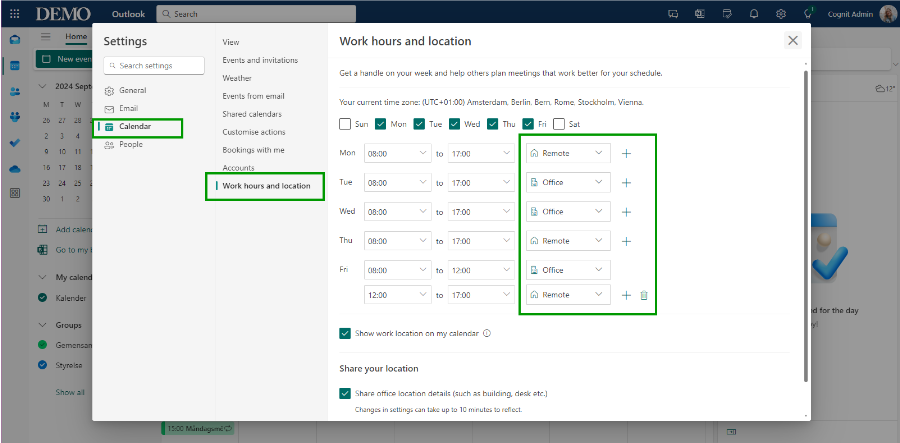Close the Settings dialog
900x443 pixels.
[792, 40]
